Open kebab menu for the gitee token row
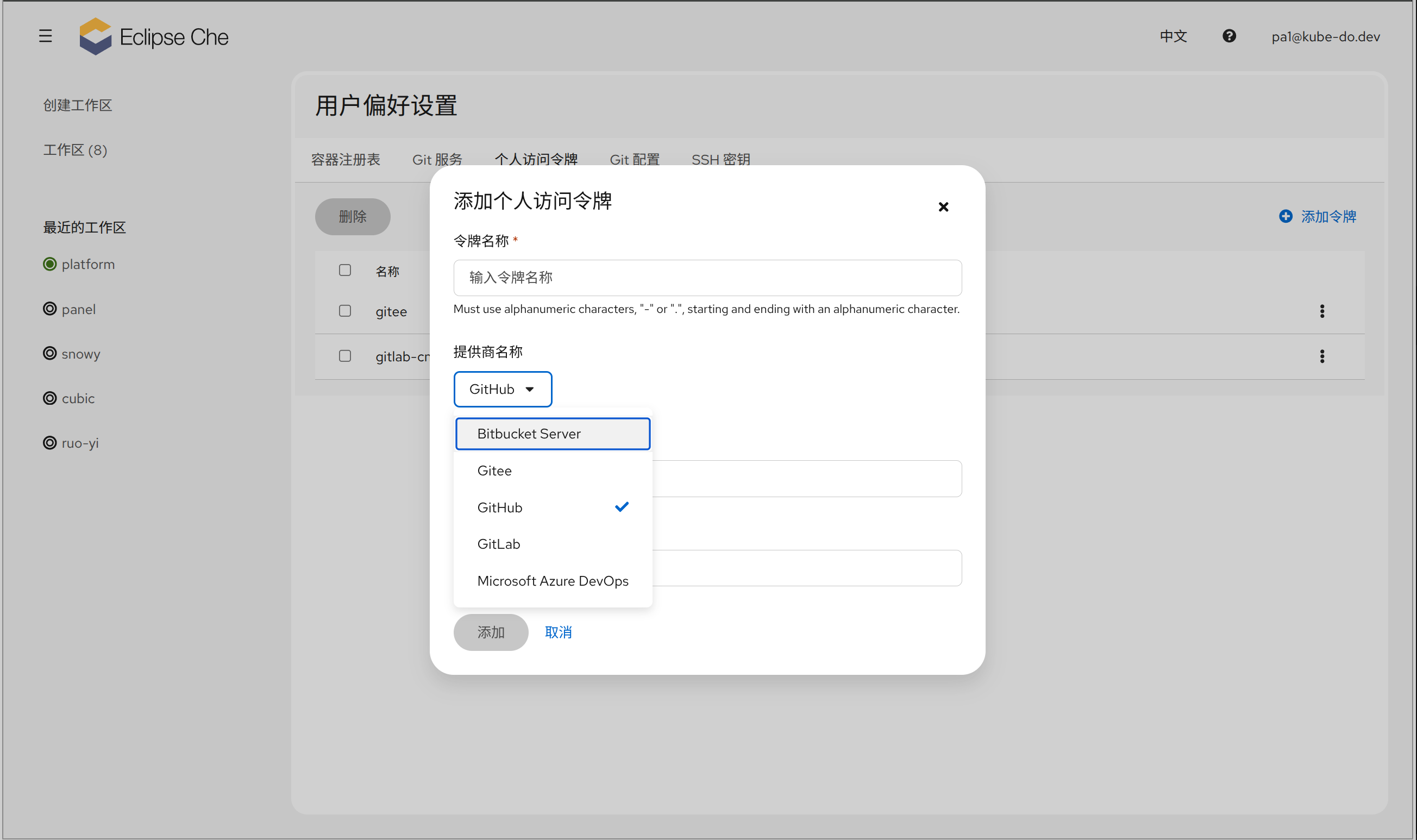 coord(1322,311)
